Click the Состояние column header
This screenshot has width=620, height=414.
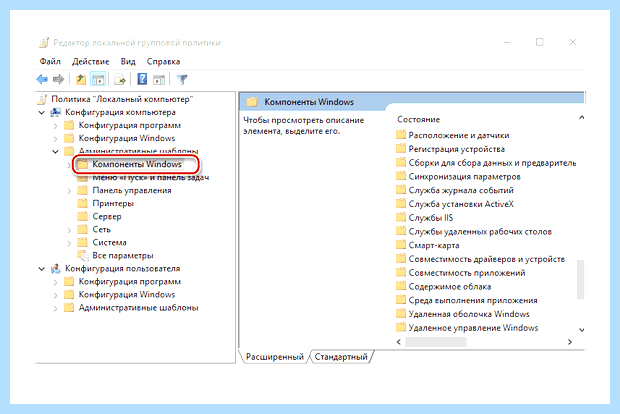[418, 119]
